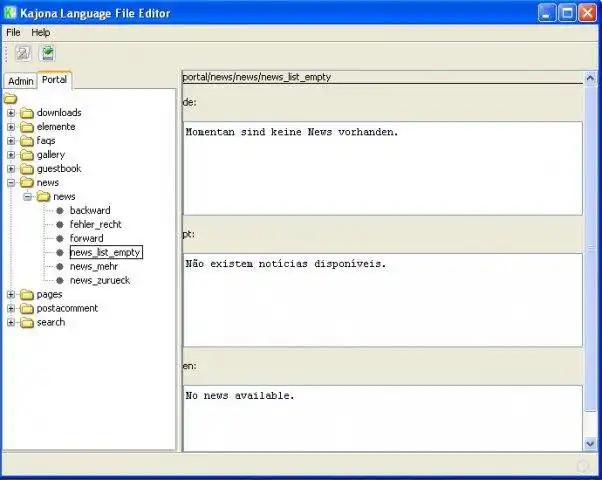Minimize the Kajona editor window
This screenshot has height=480, width=602.
pos(547,13)
